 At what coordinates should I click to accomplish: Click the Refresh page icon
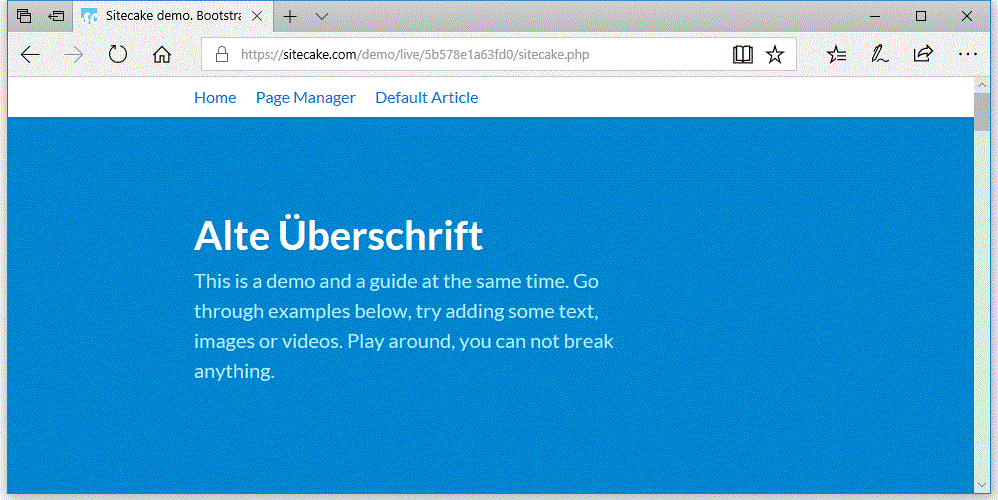pyautogui.click(x=118, y=54)
